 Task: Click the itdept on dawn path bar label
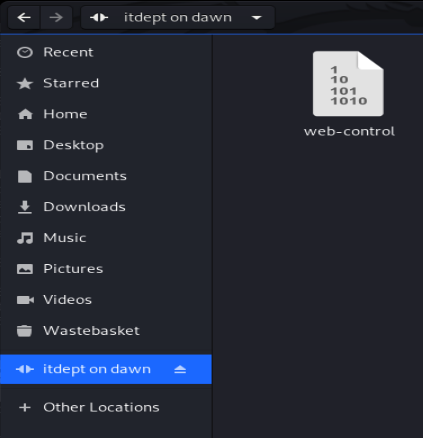click(178, 18)
